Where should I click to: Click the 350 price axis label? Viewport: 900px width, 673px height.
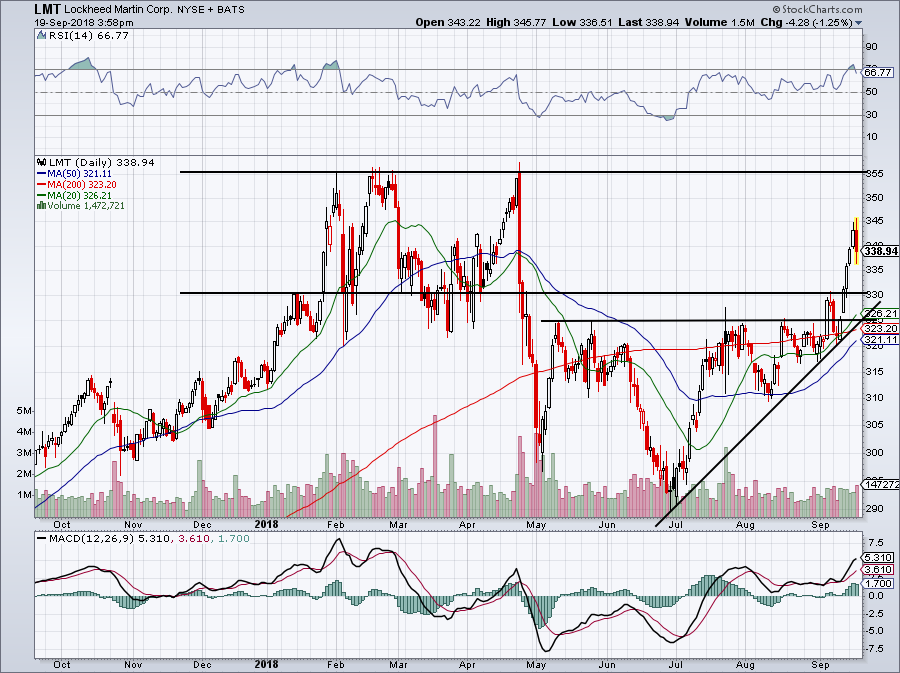(874, 198)
